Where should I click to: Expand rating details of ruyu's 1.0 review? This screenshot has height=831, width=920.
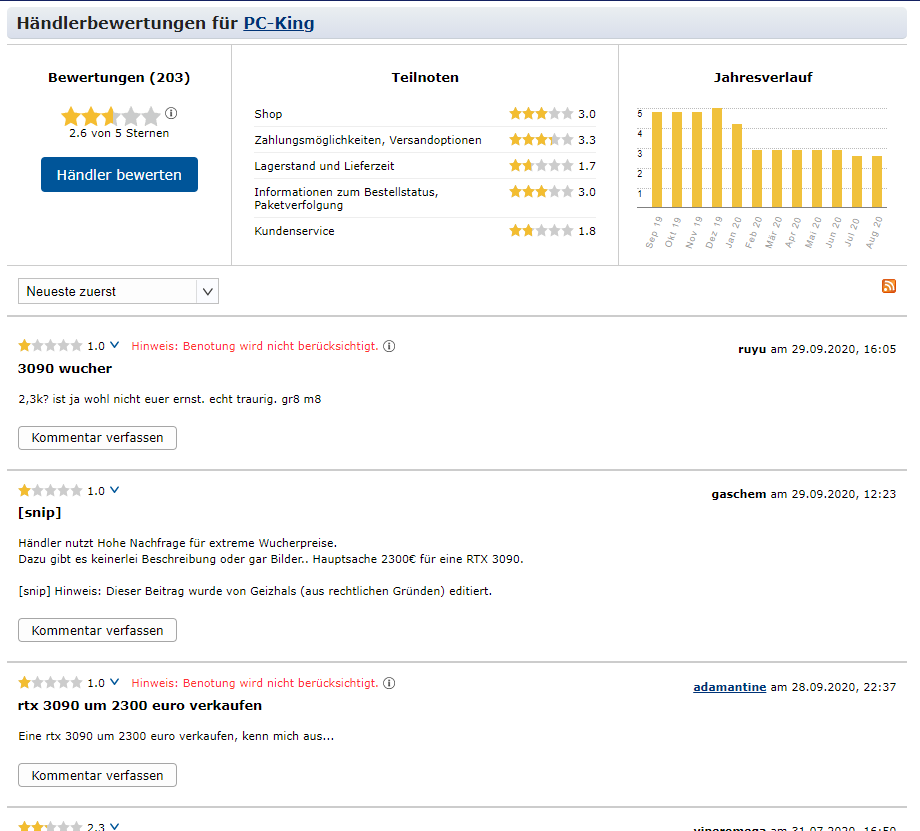114,345
